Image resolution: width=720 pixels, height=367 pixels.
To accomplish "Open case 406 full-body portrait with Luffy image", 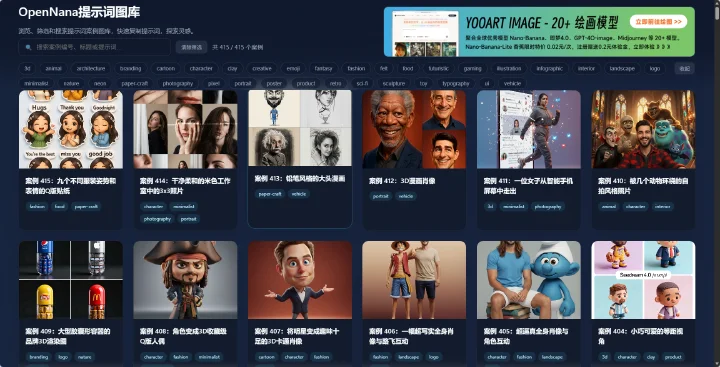I will (414, 280).
